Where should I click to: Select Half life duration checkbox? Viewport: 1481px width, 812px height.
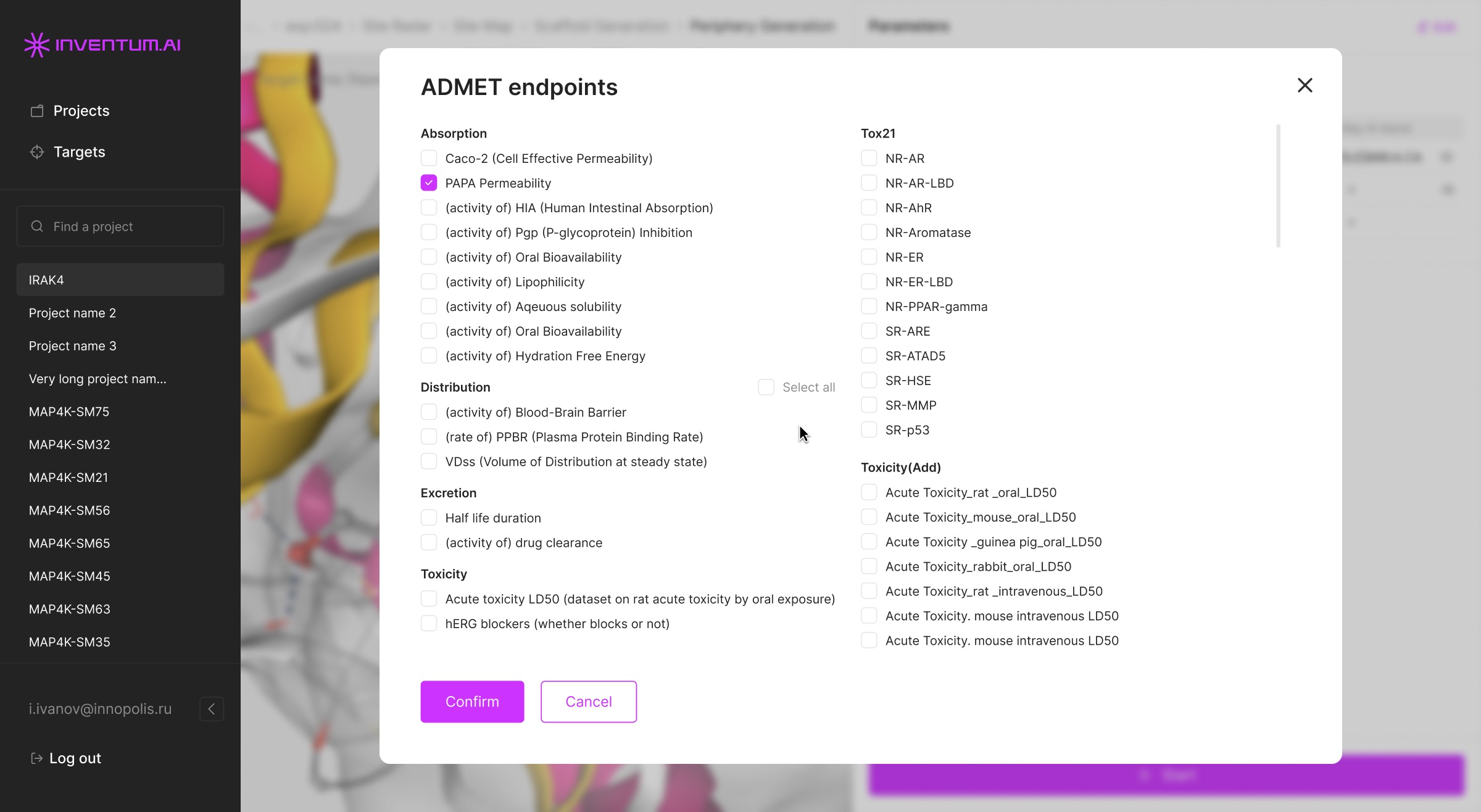click(x=429, y=518)
